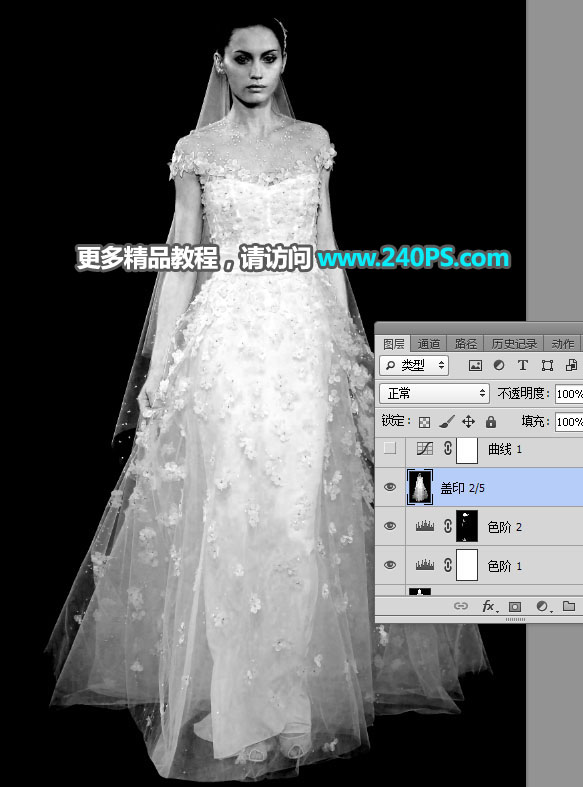Hide the 色阶 1 layer
This screenshot has width=583, height=787.
tap(390, 565)
